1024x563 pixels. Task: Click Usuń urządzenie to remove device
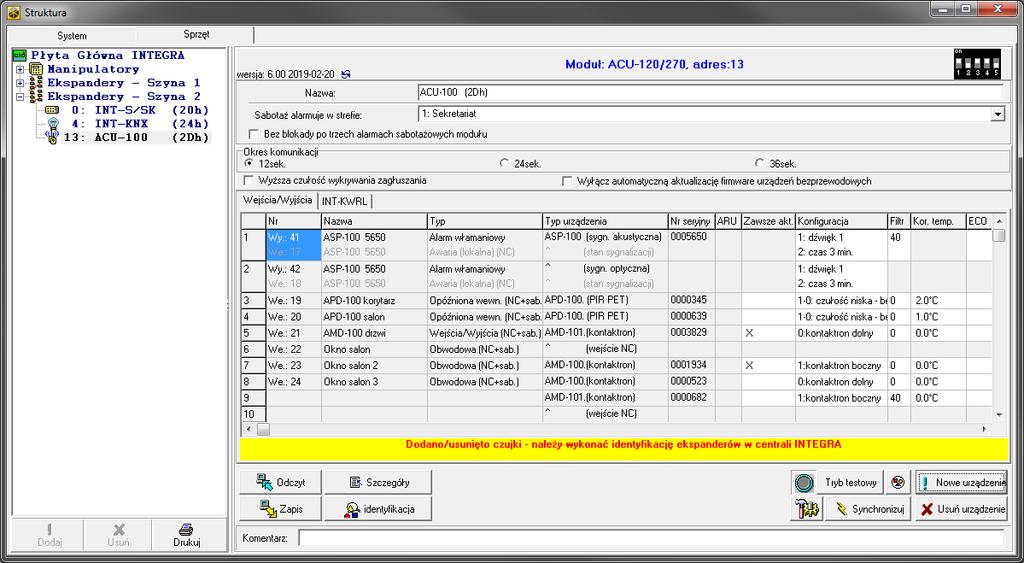(x=961, y=509)
